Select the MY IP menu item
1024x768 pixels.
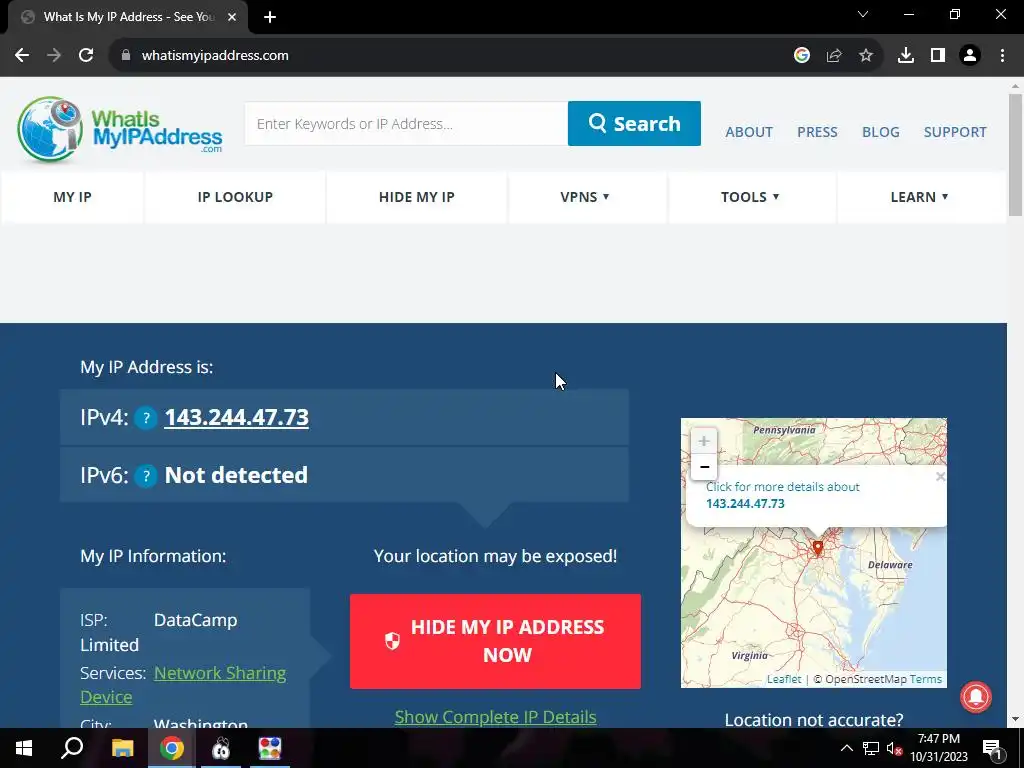72,197
